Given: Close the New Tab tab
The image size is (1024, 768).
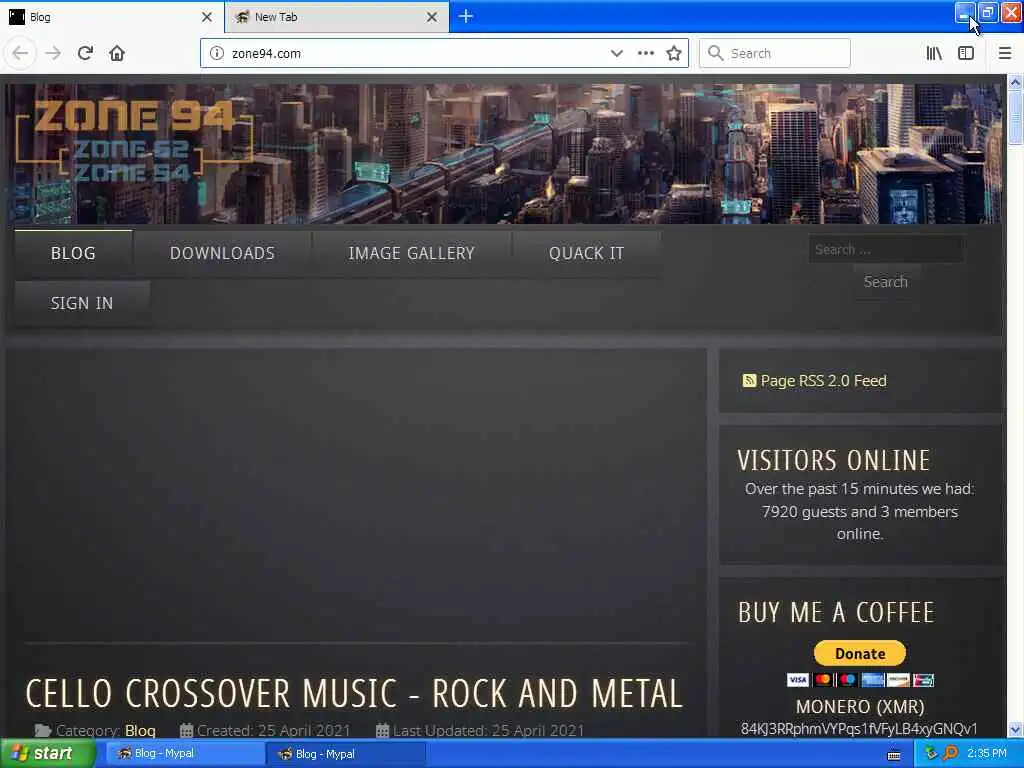Looking at the screenshot, I should click(x=432, y=17).
